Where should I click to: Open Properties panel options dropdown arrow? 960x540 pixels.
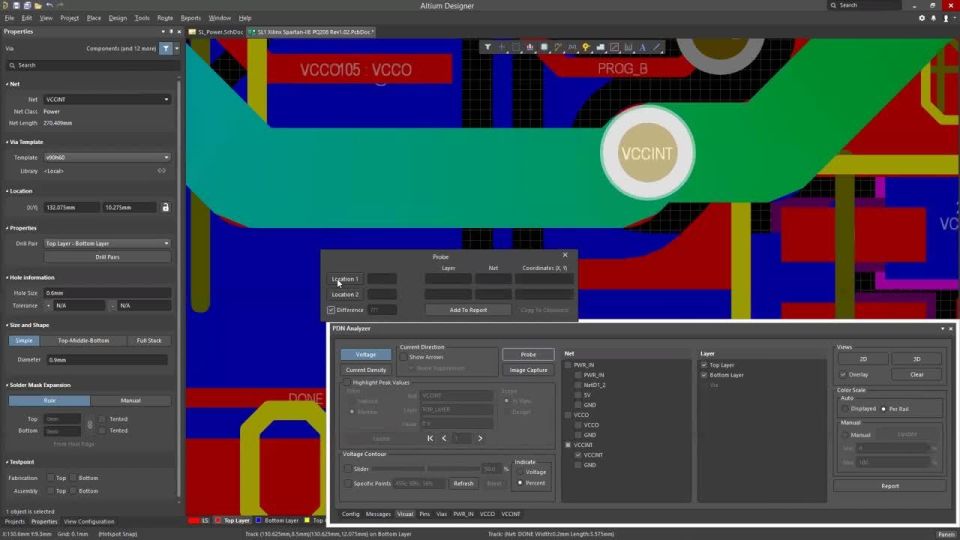point(163,31)
